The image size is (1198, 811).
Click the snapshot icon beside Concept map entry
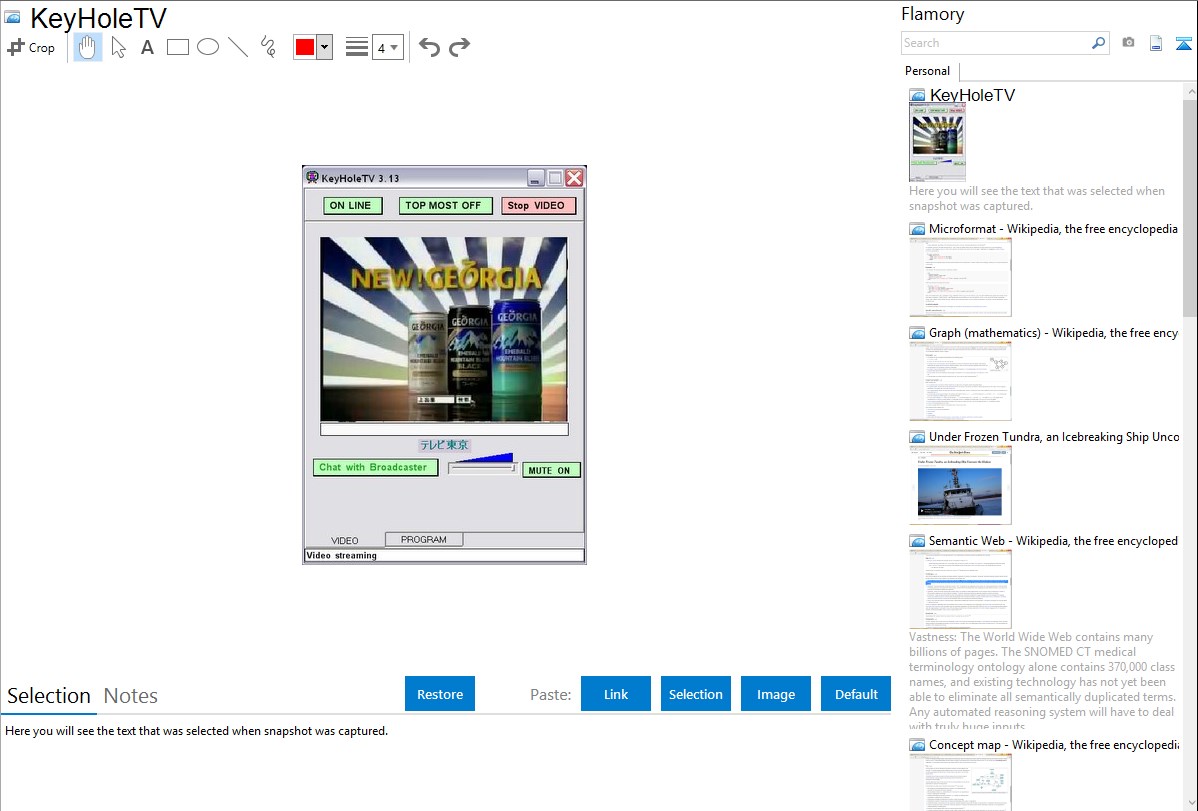click(x=917, y=745)
